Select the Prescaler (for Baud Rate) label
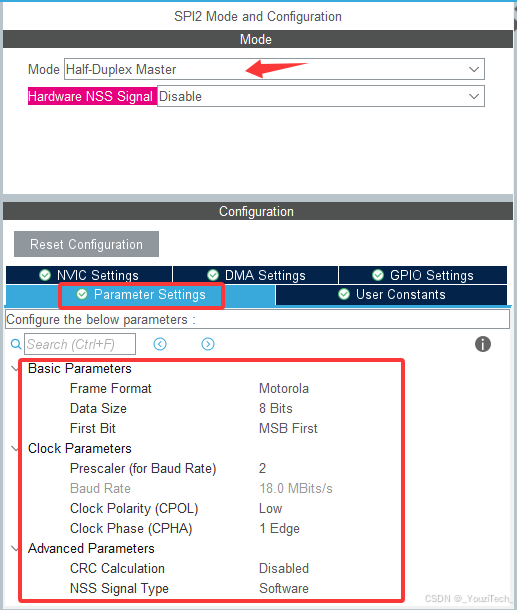This screenshot has height=610, width=517. click(143, 468)
